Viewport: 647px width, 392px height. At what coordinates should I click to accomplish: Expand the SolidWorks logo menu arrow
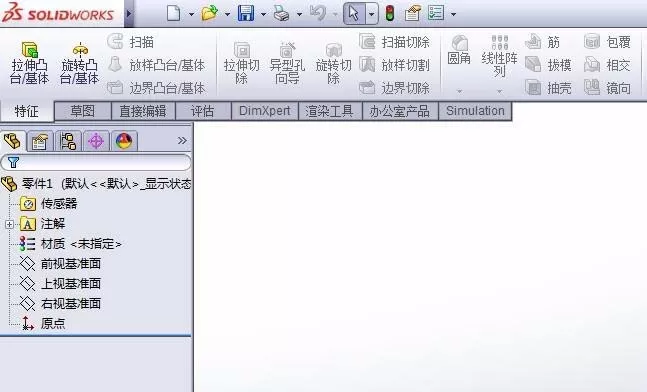tap(129, 14)
